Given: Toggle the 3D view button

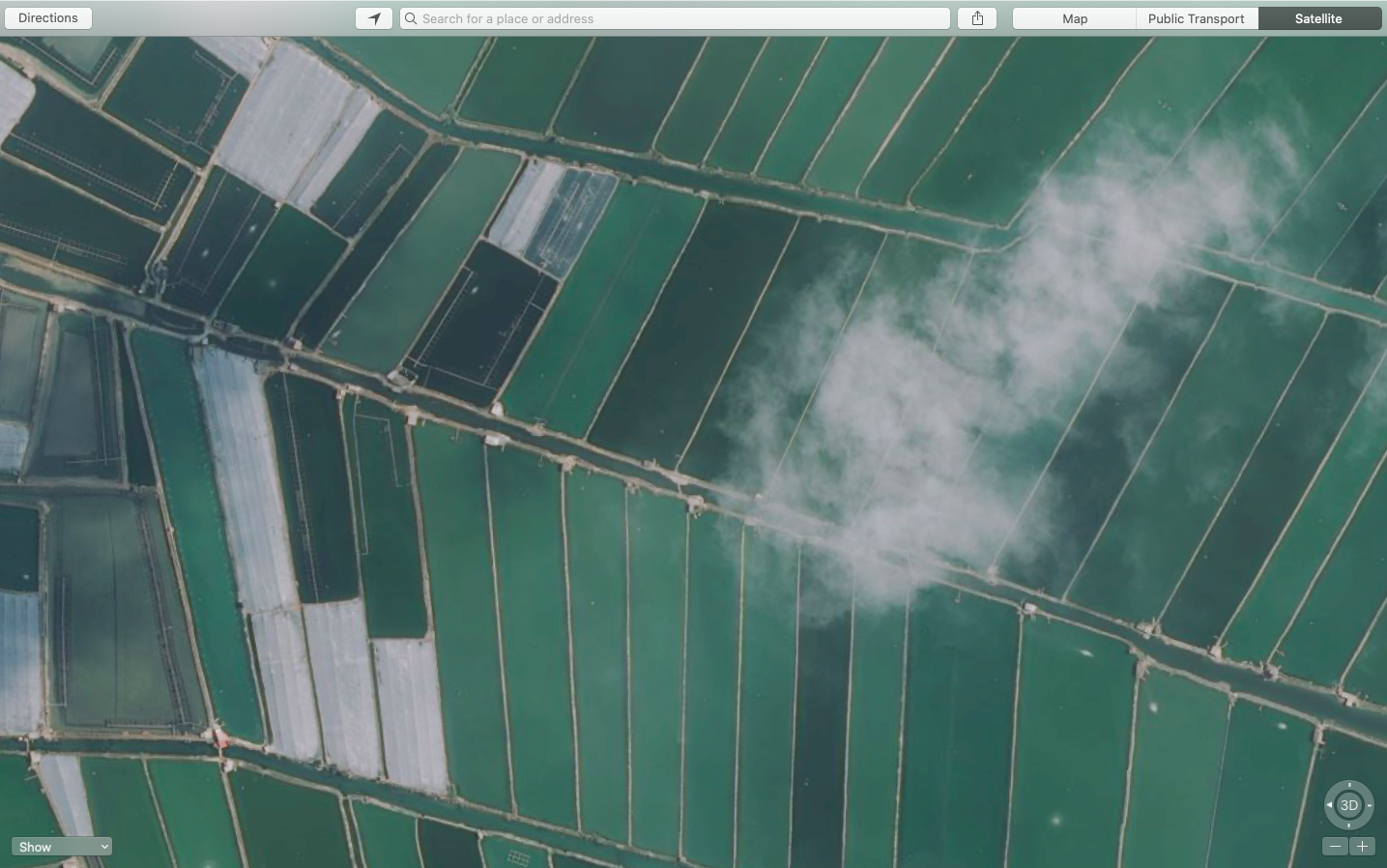Looking at the screenshot, I should tap(1349, 805).
